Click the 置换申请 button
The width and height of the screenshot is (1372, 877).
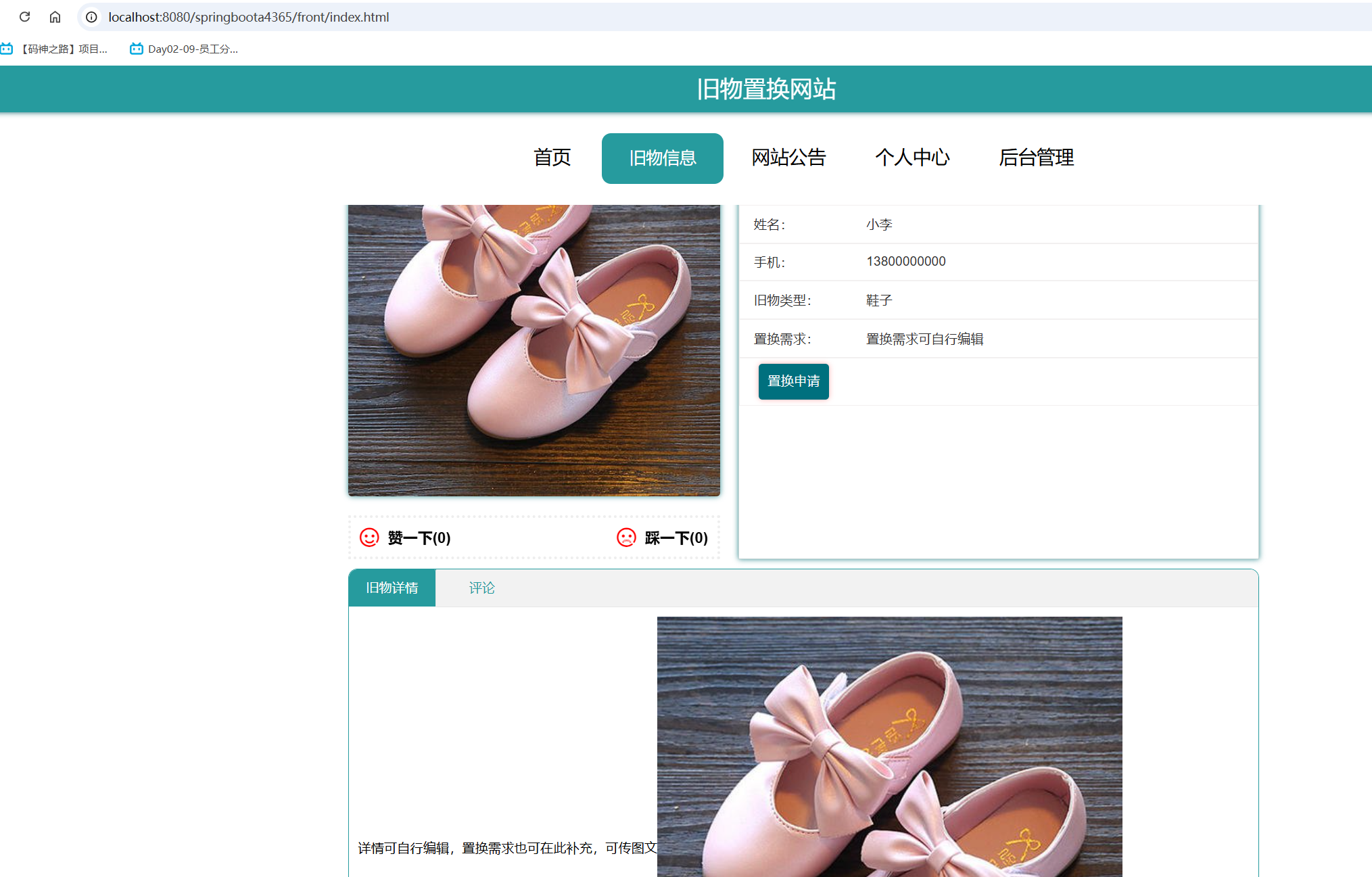pyautogui.click(x=793, y=381)
